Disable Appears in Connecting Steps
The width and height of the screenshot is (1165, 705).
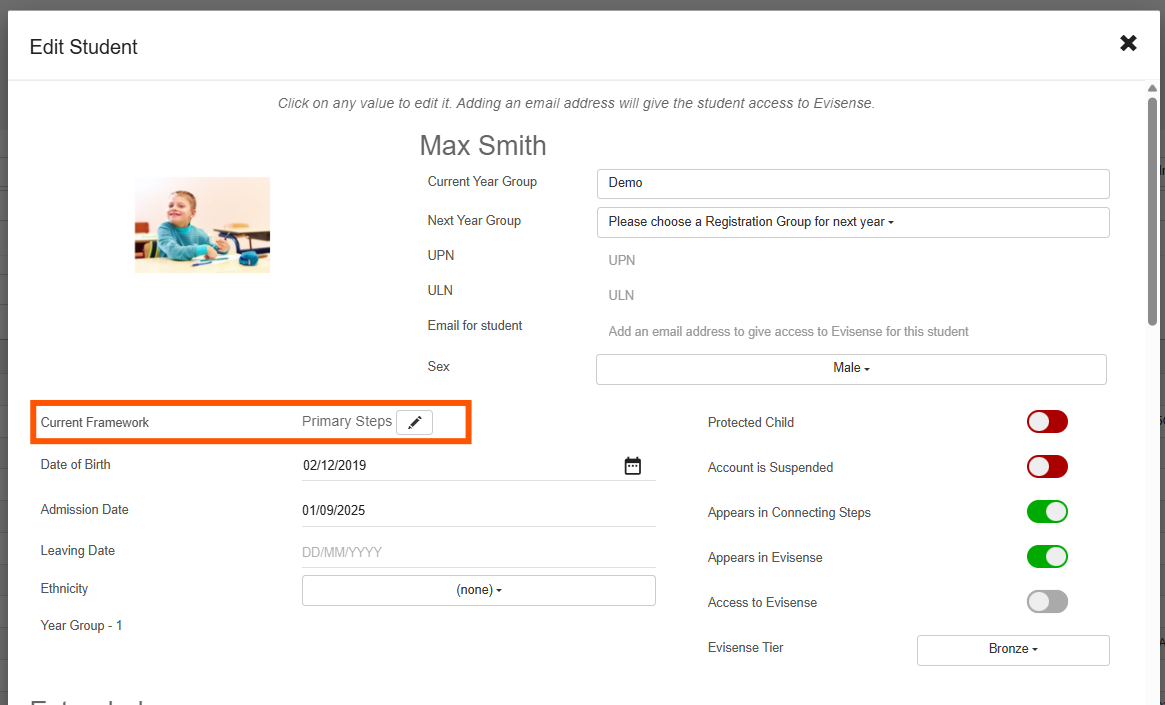1047,512
